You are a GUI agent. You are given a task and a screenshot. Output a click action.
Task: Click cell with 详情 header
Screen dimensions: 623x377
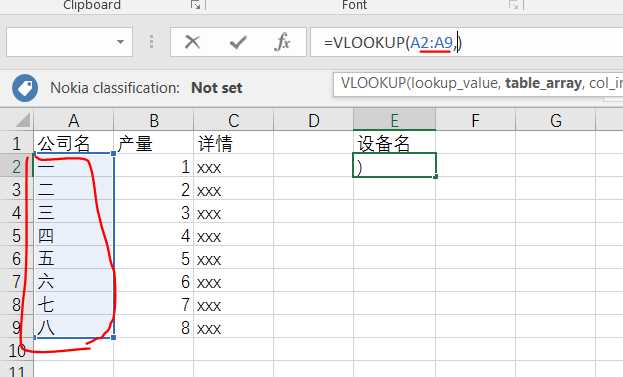tap(234, 143)
